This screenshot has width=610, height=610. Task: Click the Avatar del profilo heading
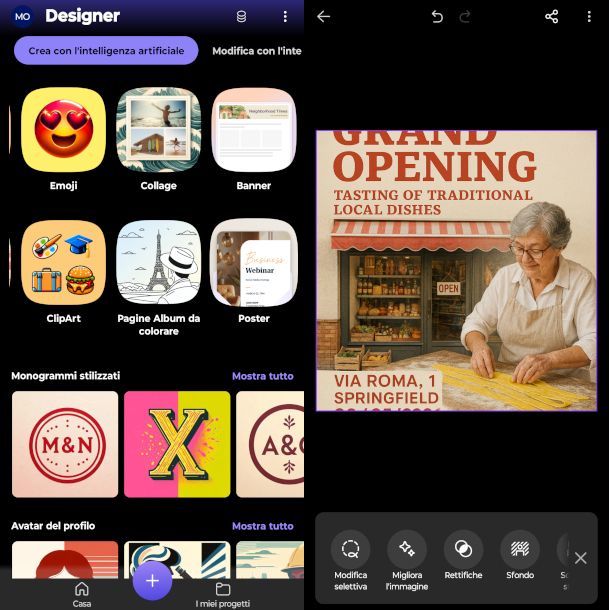53,526
